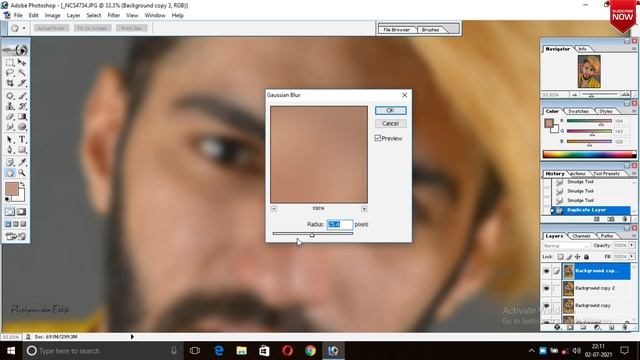Select the Brush tool
The height and width of the screenshot is (360, 640).
pyautogui.click(x=22, y=96)
